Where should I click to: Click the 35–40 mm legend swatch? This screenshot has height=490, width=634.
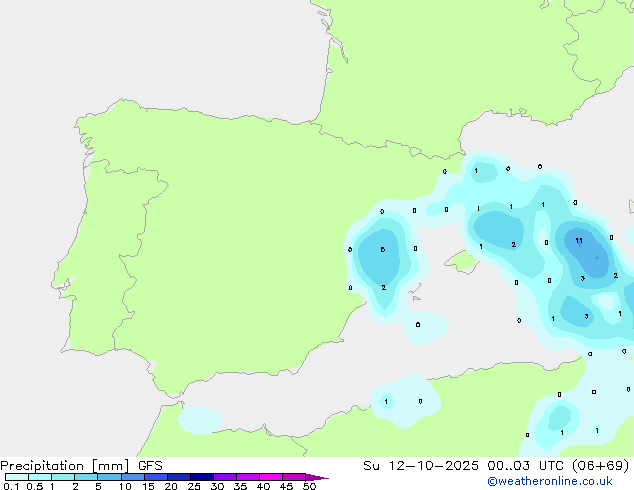point(248,477)
